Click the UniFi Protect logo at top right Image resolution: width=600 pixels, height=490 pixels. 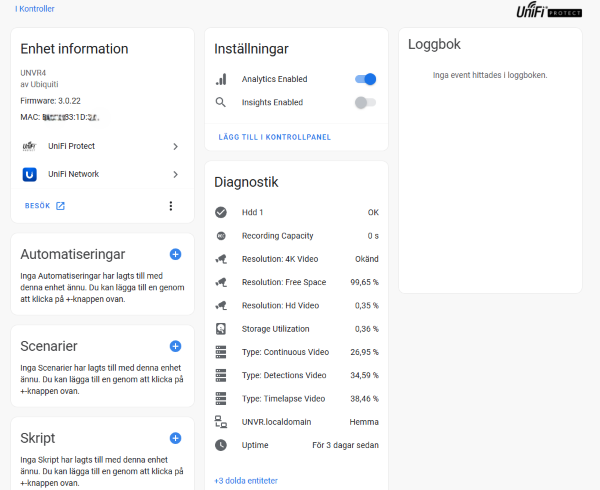(549, 10)
